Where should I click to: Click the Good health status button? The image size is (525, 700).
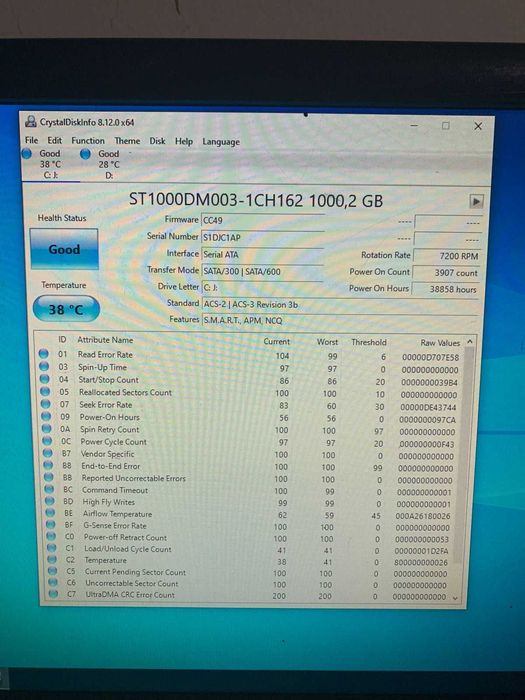coord(64,249)
